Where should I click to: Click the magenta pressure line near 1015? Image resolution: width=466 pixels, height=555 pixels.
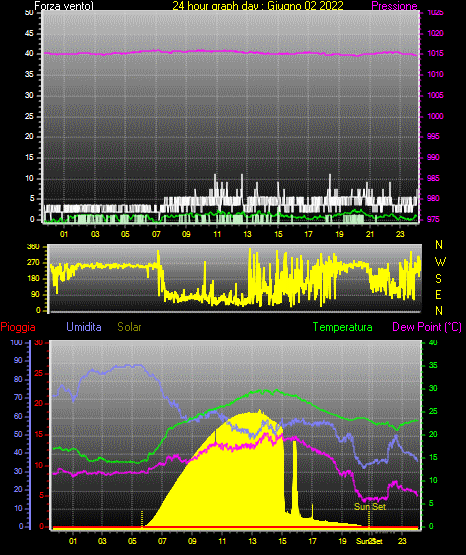coord(230,52)
